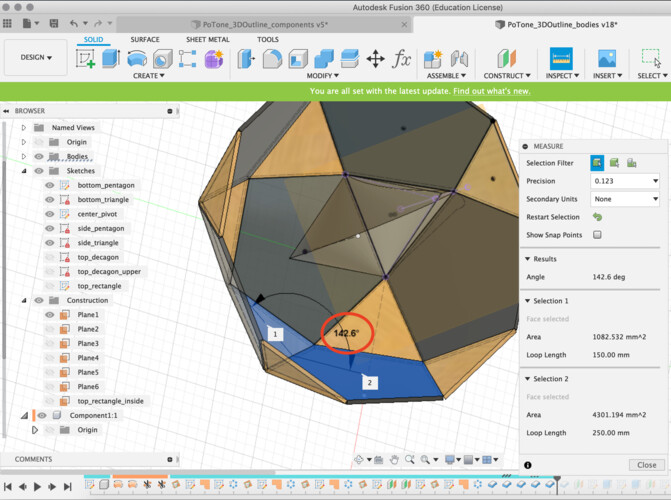Toggle visibility of Sketches folder
This screenshot has height=500, width=671.
click(x=39, y=171)
